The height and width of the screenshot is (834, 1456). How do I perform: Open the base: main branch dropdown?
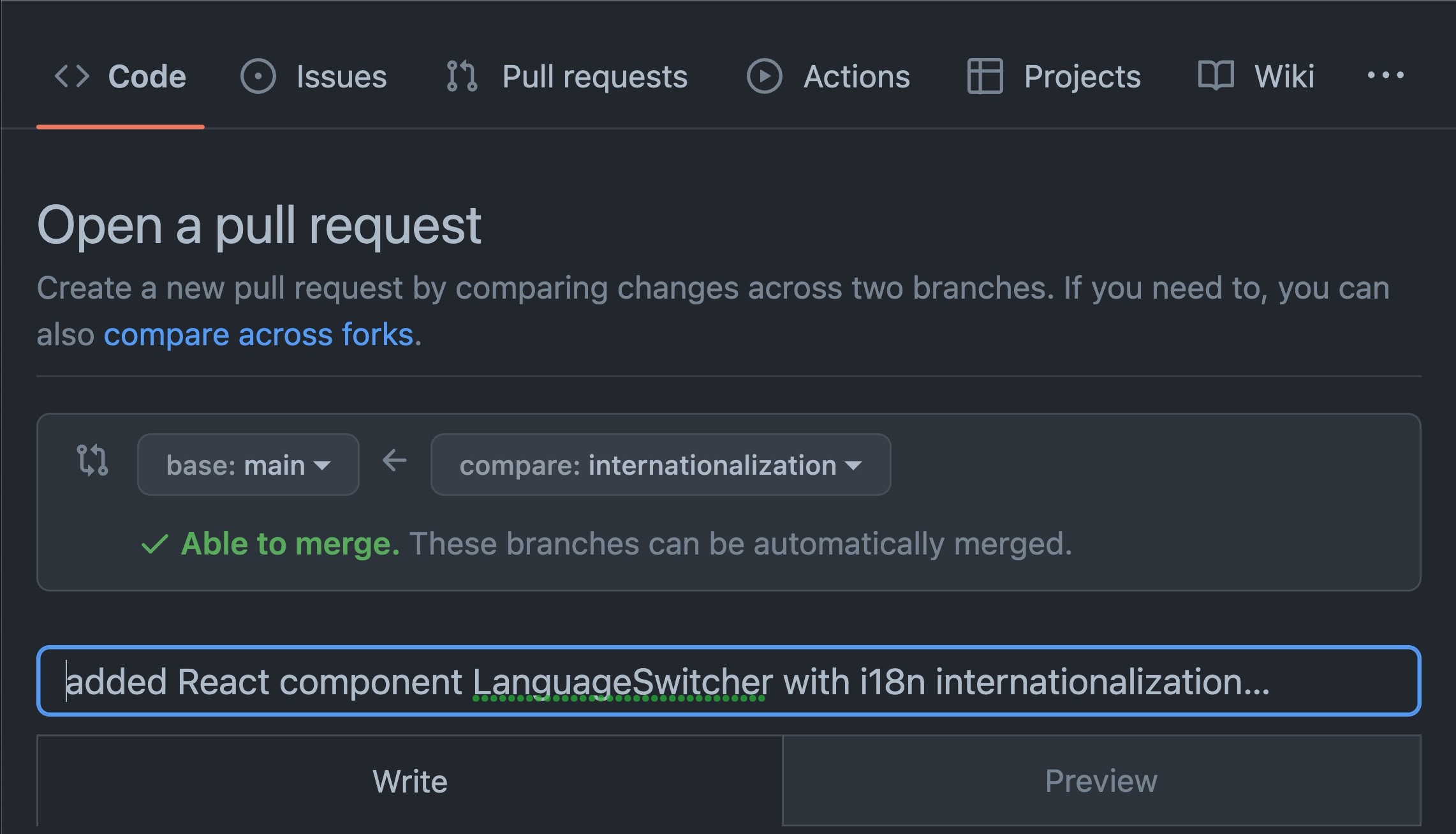(x=248, y=465)
